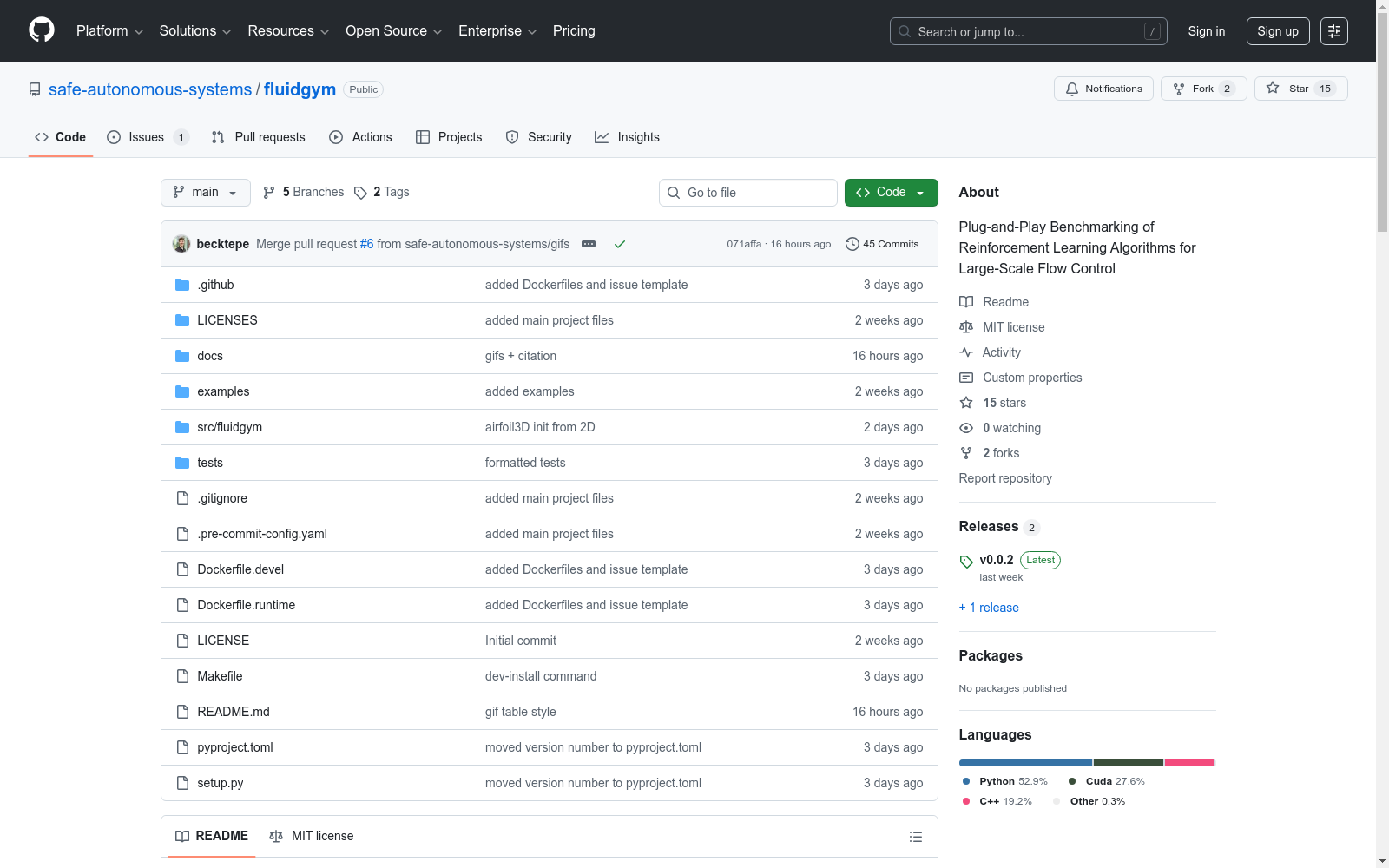1389x868 pixels.
Task: Click Report repository link
Action: pos(1005,478)
